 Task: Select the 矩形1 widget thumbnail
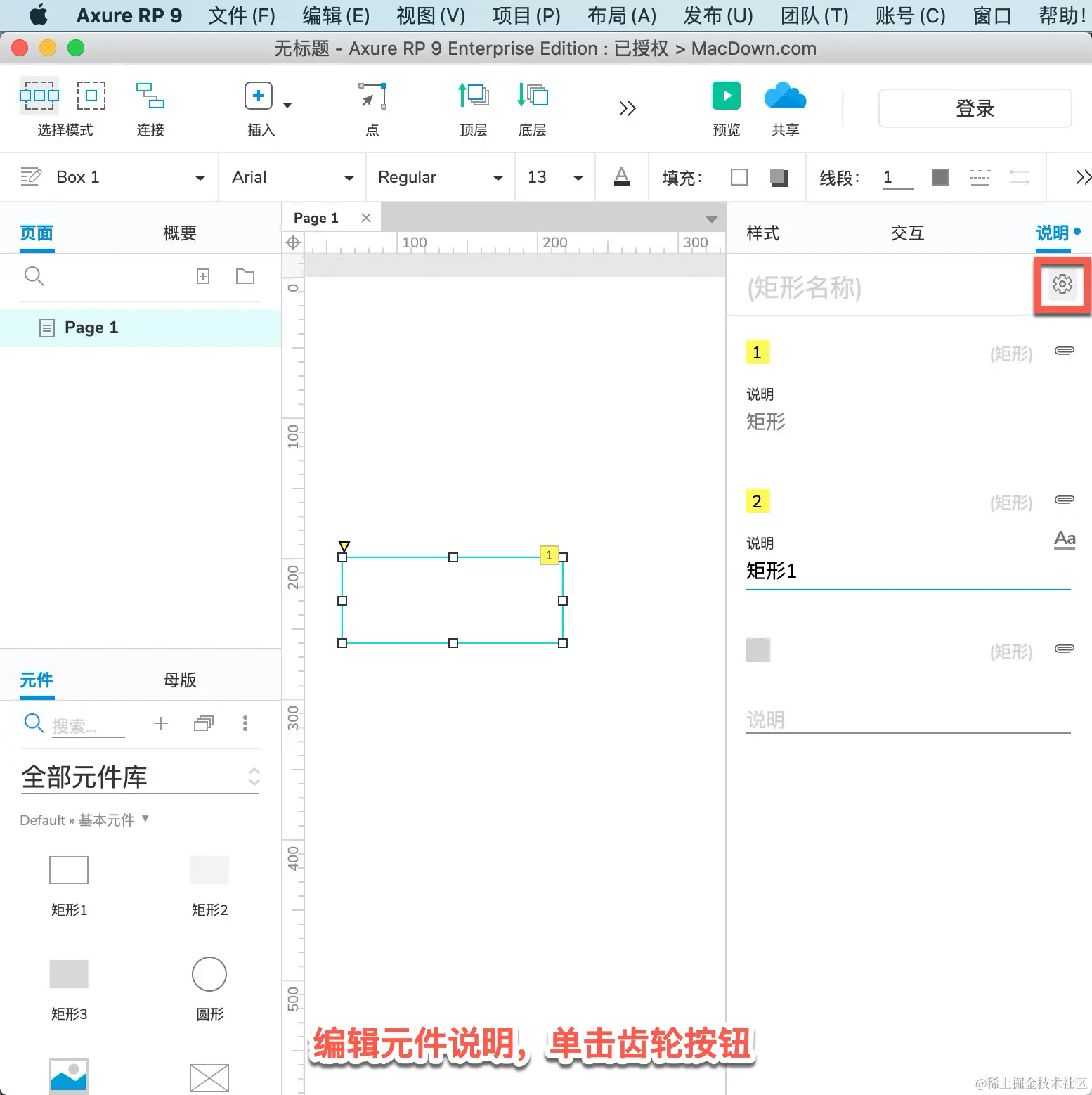(x=69, y=870)
